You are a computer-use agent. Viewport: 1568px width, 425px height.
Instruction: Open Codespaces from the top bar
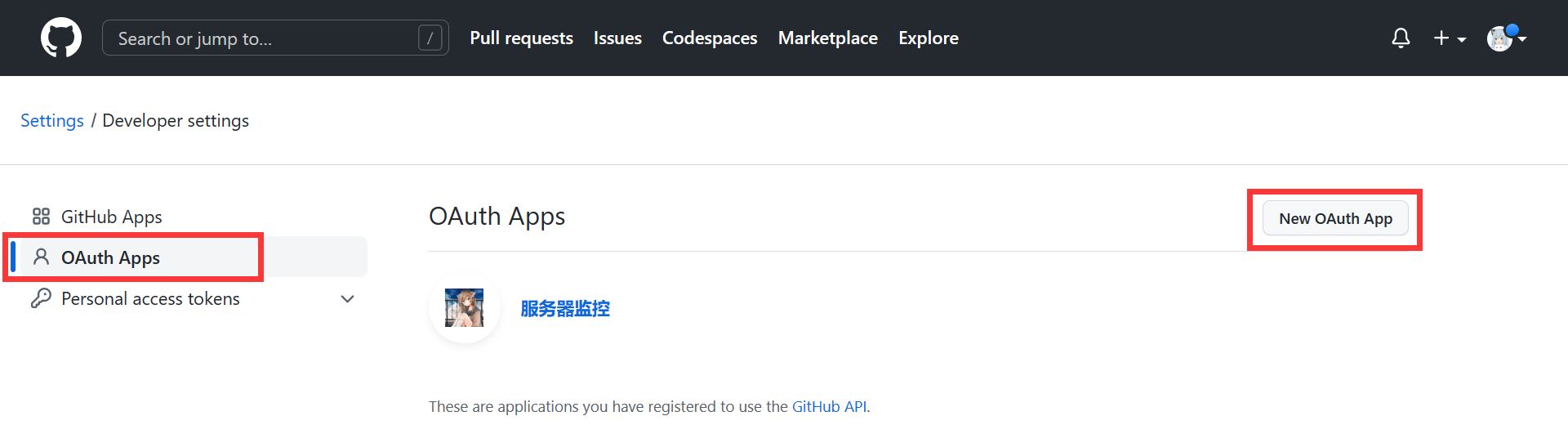[x=709, y=38]
